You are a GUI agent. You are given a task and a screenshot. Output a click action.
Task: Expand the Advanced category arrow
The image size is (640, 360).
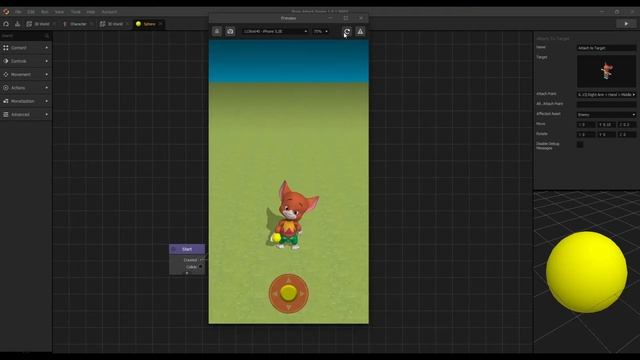pos(47,114)
